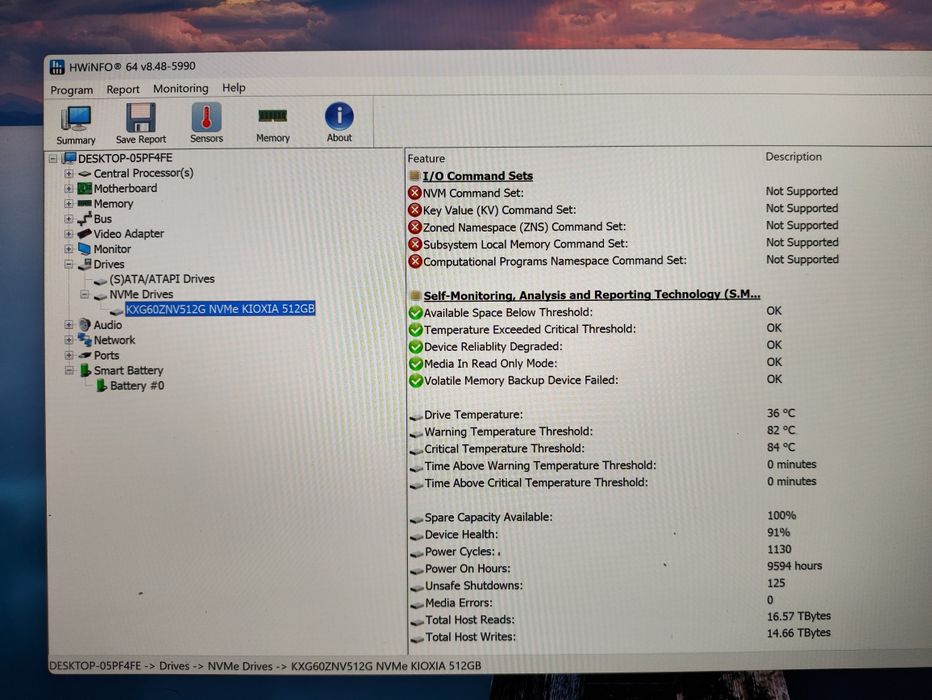Collapse the Drives tree node
Viewport: 932px width, 700px height.
(69, 264)
